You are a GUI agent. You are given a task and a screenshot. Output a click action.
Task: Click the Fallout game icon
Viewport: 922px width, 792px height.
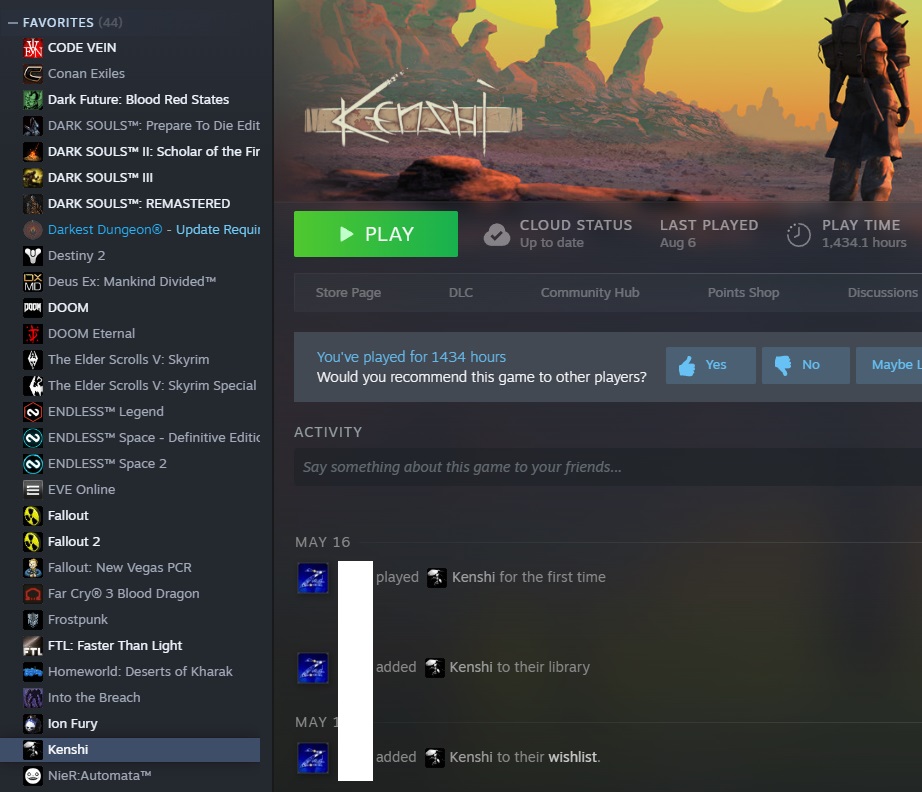pyautogui.click(x=33, y=516)
